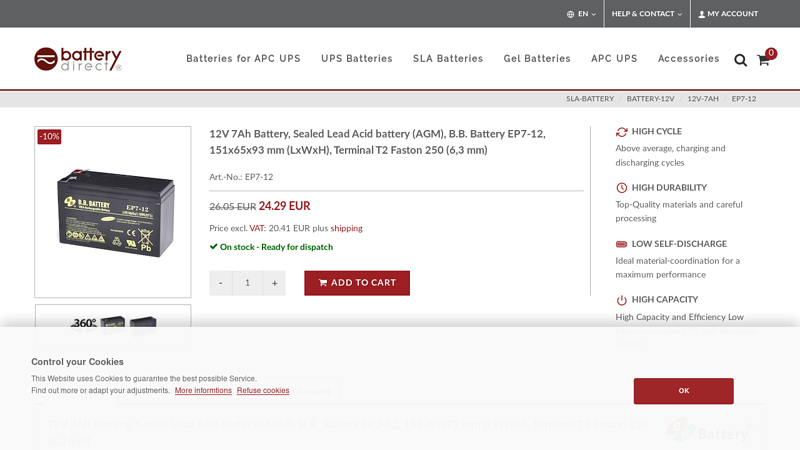Open the EN language dropdown

(581, 14)
